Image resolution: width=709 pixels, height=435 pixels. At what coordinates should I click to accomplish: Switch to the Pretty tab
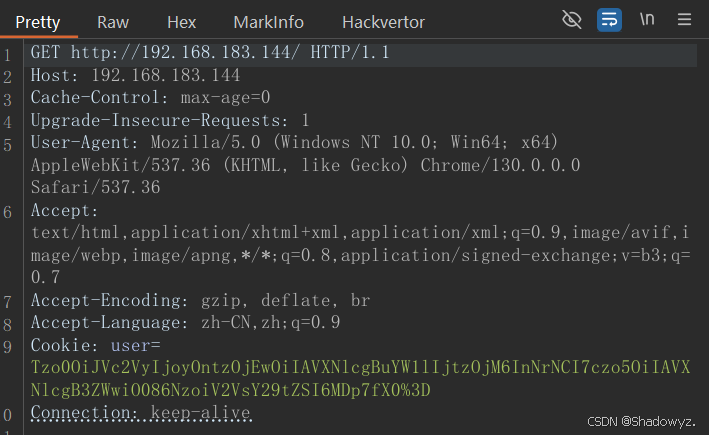click(38, 22)
